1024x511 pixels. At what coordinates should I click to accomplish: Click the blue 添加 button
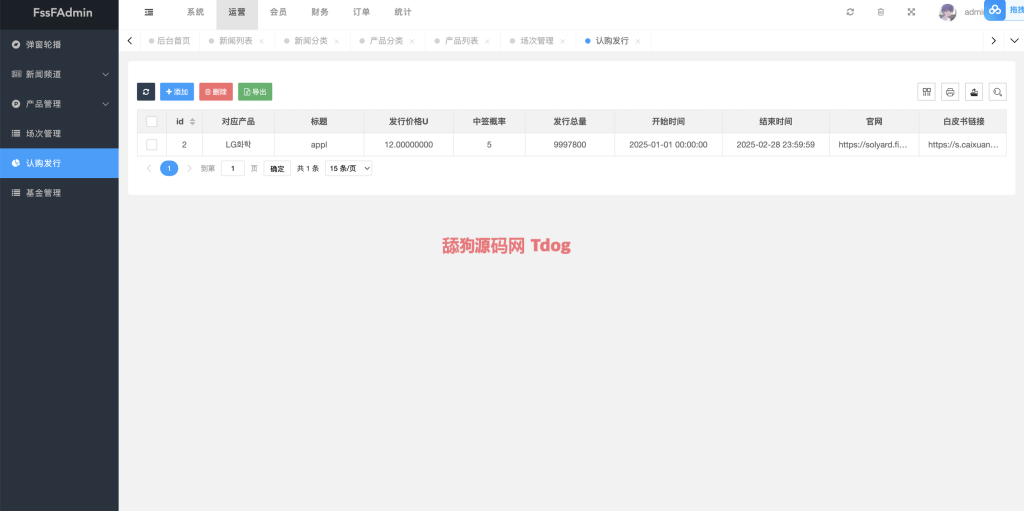point(177,91)
